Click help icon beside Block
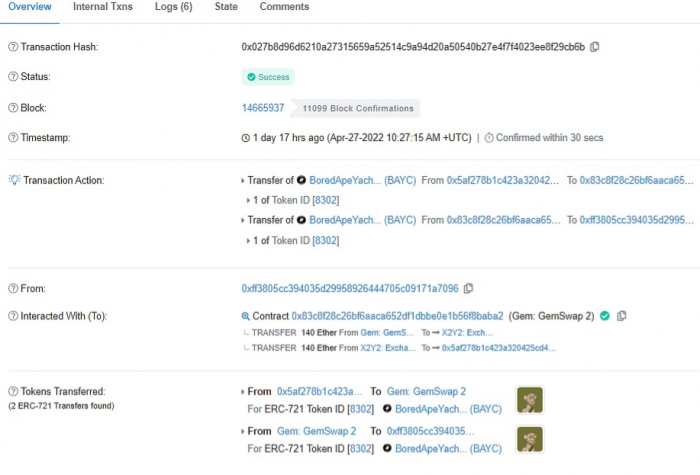The image size is (700, 475). 13,108
